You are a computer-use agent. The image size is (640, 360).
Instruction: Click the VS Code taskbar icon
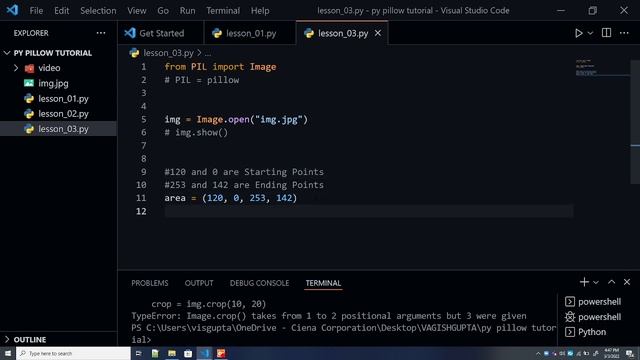(204, 353)
